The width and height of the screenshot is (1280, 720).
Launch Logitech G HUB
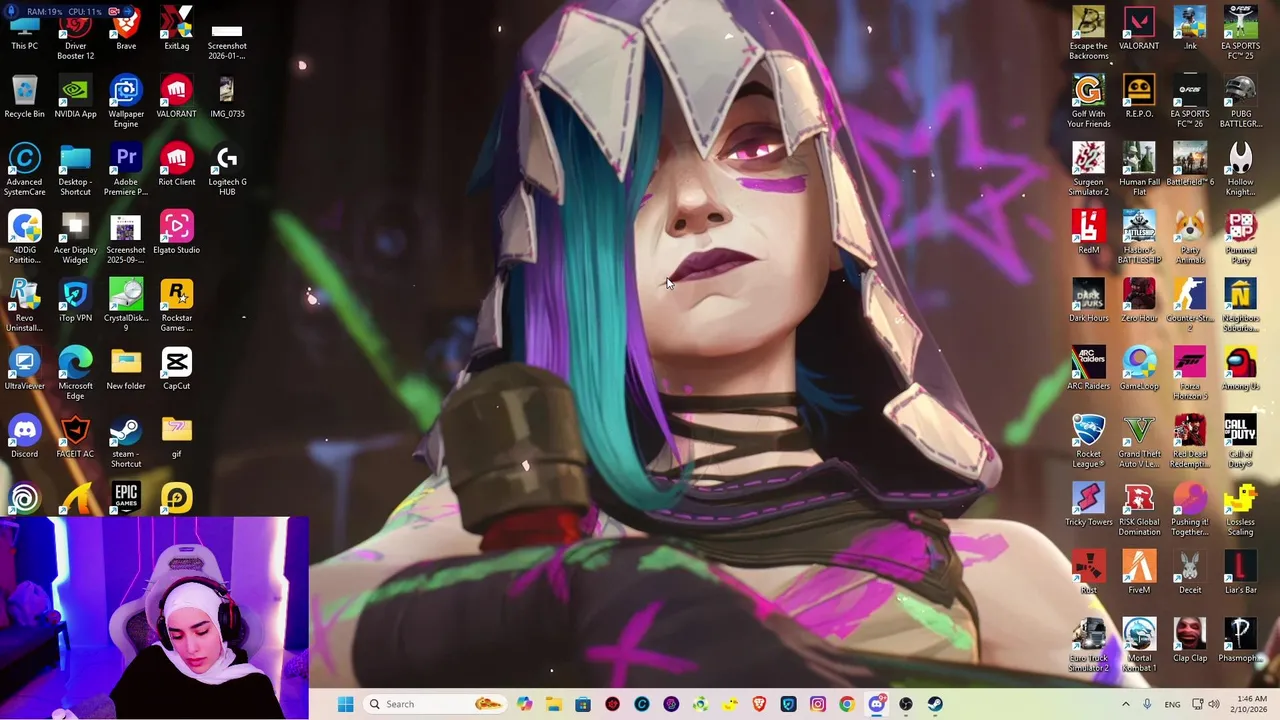(227, 170)
